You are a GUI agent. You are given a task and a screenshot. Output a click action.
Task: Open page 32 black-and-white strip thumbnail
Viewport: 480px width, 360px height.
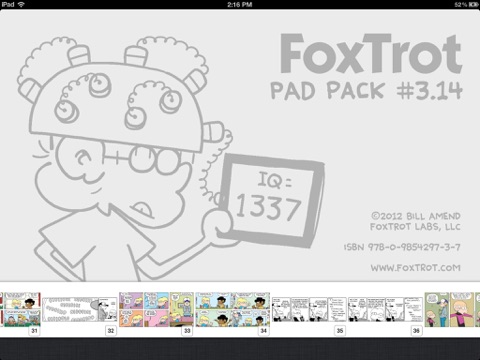[80, 310]
